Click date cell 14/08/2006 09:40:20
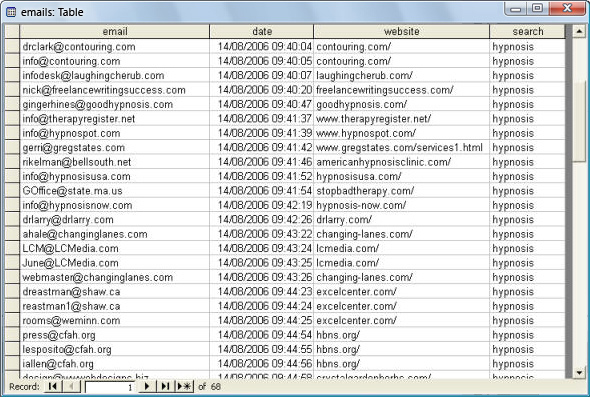The height and width of the screenshot is (397, 590). point(262,90)
